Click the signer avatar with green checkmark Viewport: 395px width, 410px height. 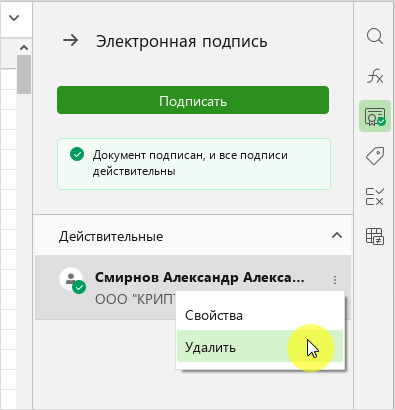point(72,280)
